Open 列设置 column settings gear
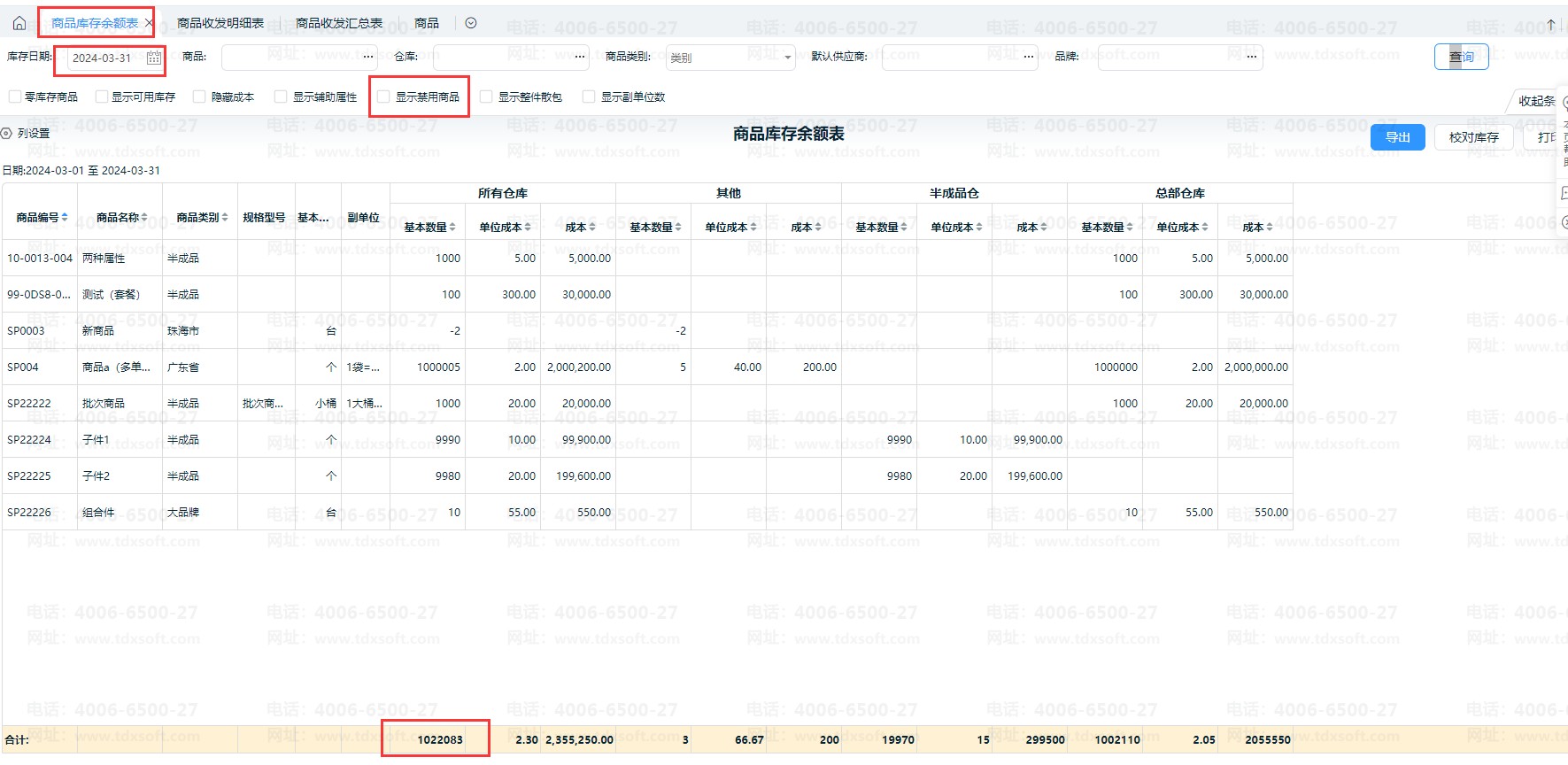Image resolution: width=1568 pixels, height=765 pixels. tap(7, 134)
